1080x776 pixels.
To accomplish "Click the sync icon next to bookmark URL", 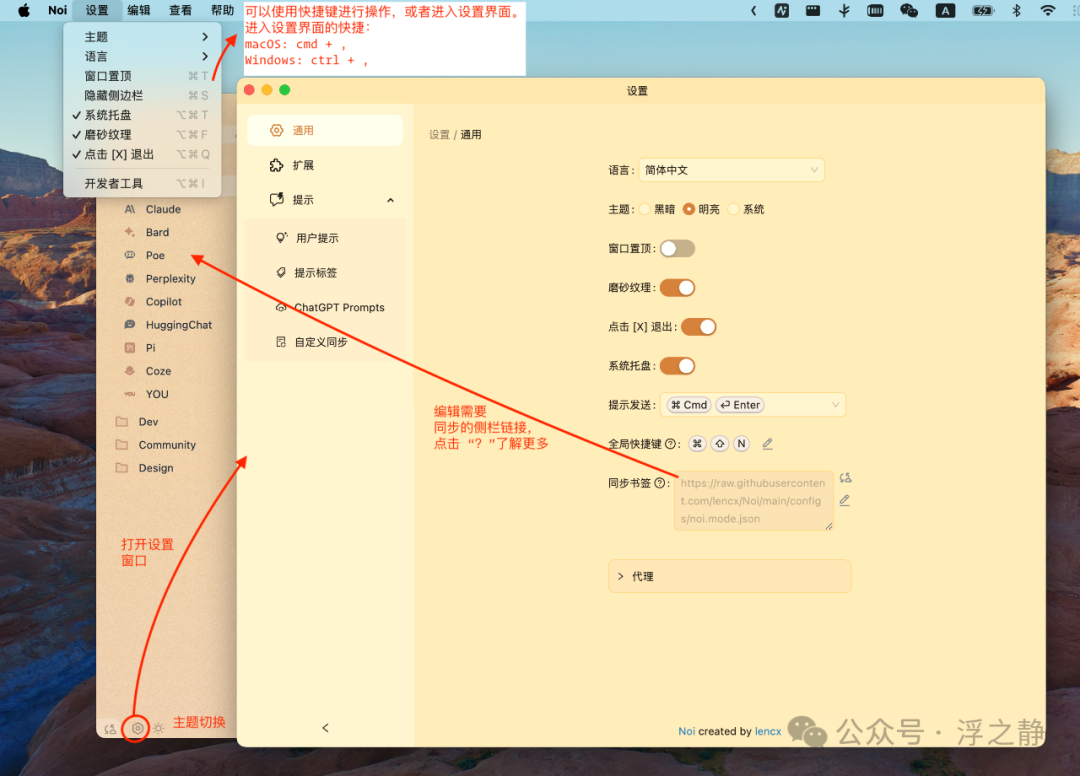I will tap(846, 478).
